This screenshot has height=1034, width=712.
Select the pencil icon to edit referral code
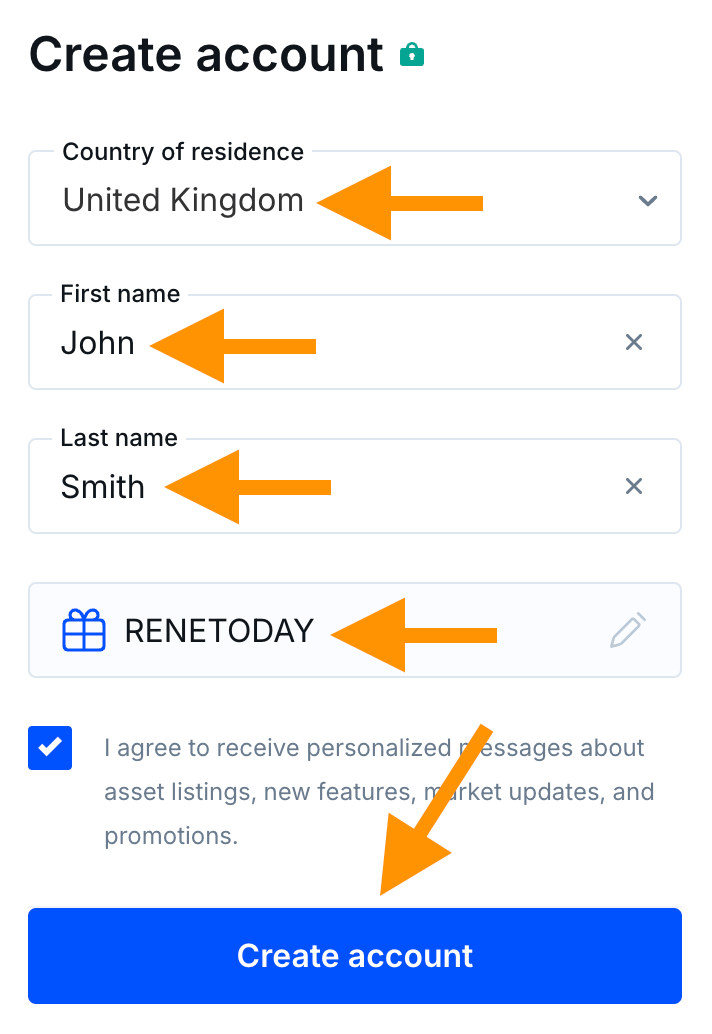click(x=627, y=630)
